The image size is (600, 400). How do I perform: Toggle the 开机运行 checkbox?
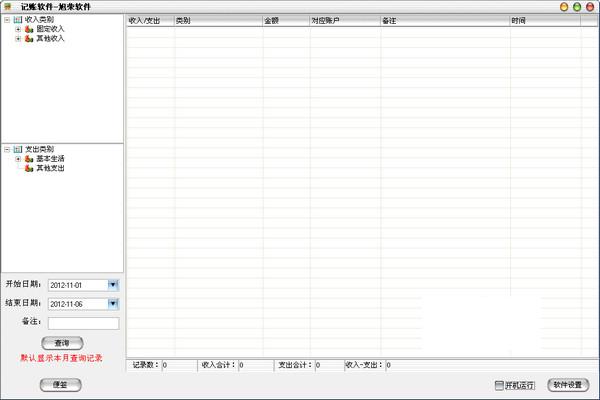pos(499,385)
